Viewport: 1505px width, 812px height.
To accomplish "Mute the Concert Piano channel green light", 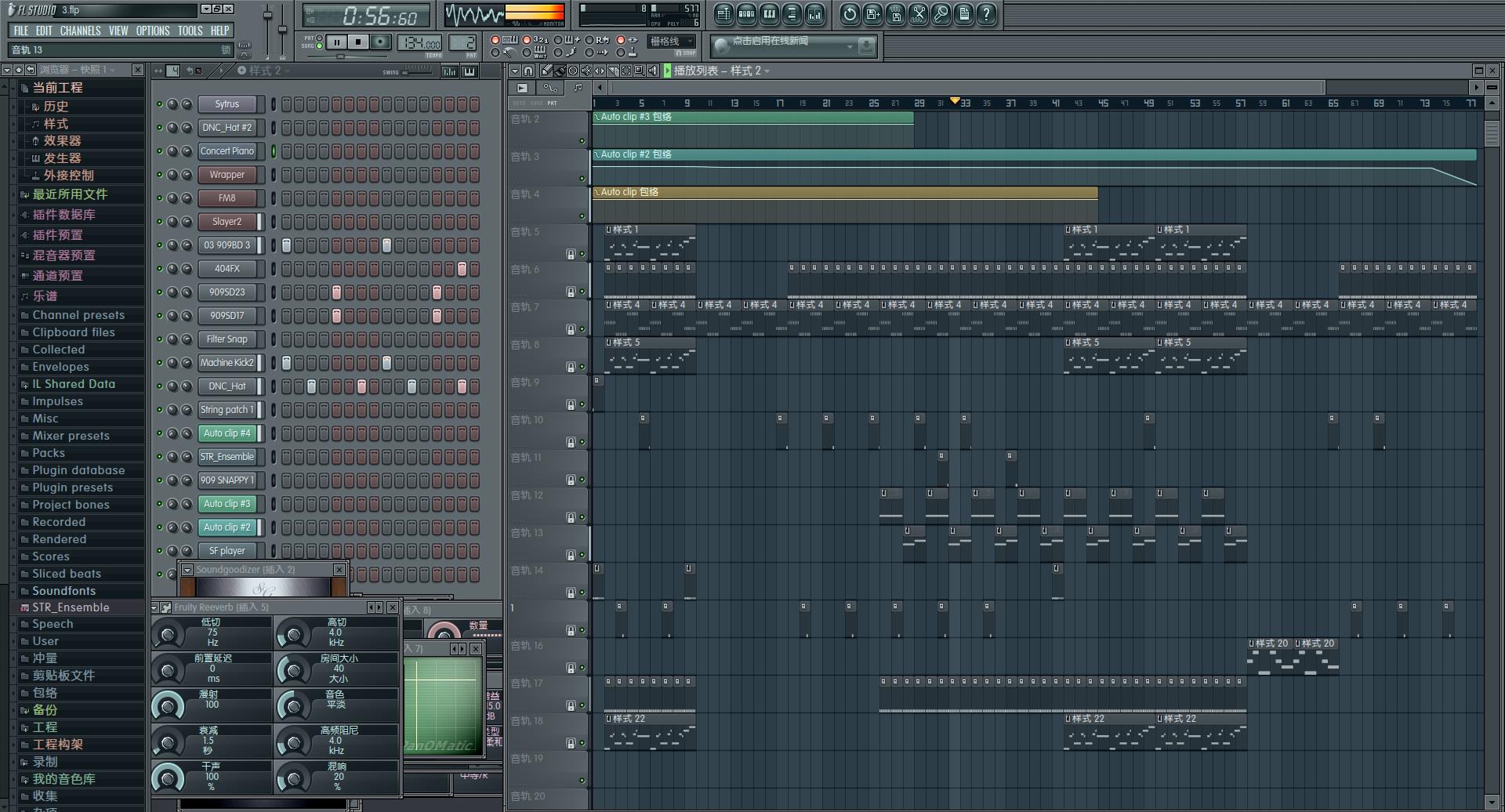I will (x=159, y=151).
